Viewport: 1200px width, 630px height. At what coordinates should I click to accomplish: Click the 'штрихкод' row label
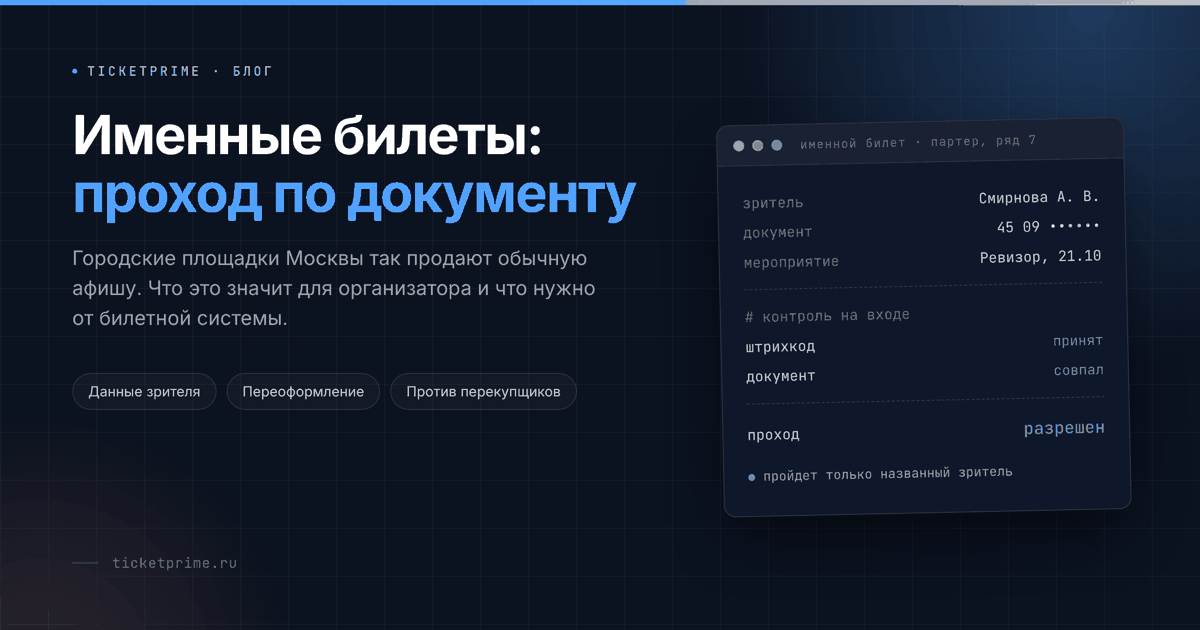click(780, 347)
